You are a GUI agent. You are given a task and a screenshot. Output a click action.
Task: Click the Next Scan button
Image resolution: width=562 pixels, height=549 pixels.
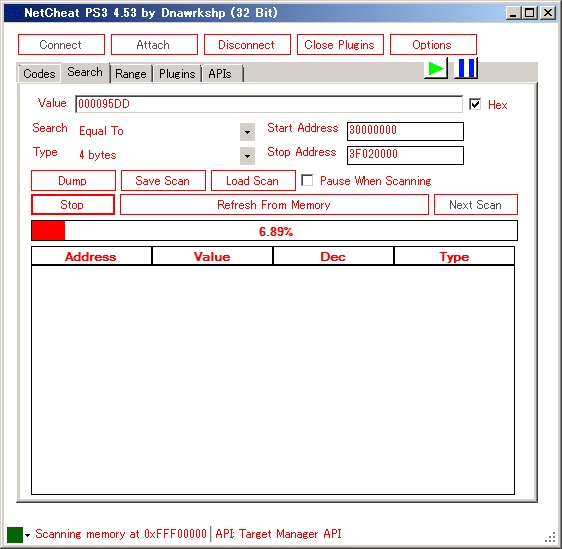(476, 205)
